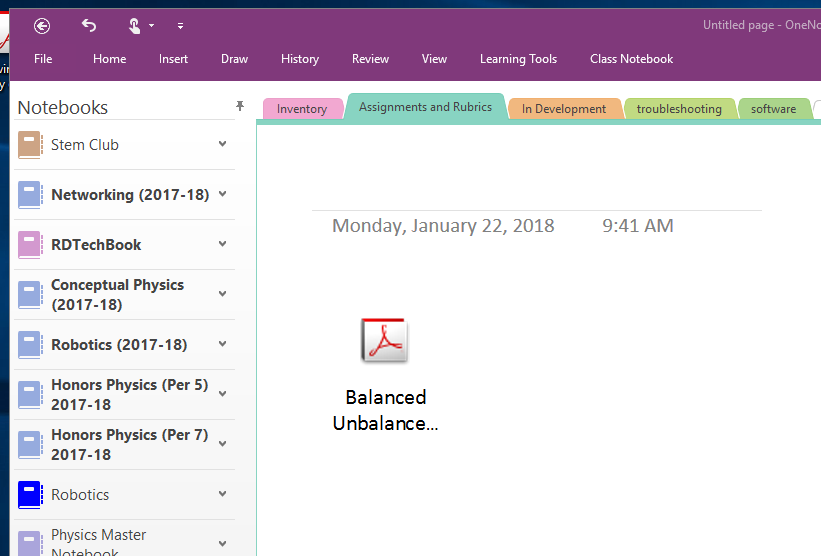
Task: Open Customize Quick Access Toolbar menu
Action: tap(180, 26)
